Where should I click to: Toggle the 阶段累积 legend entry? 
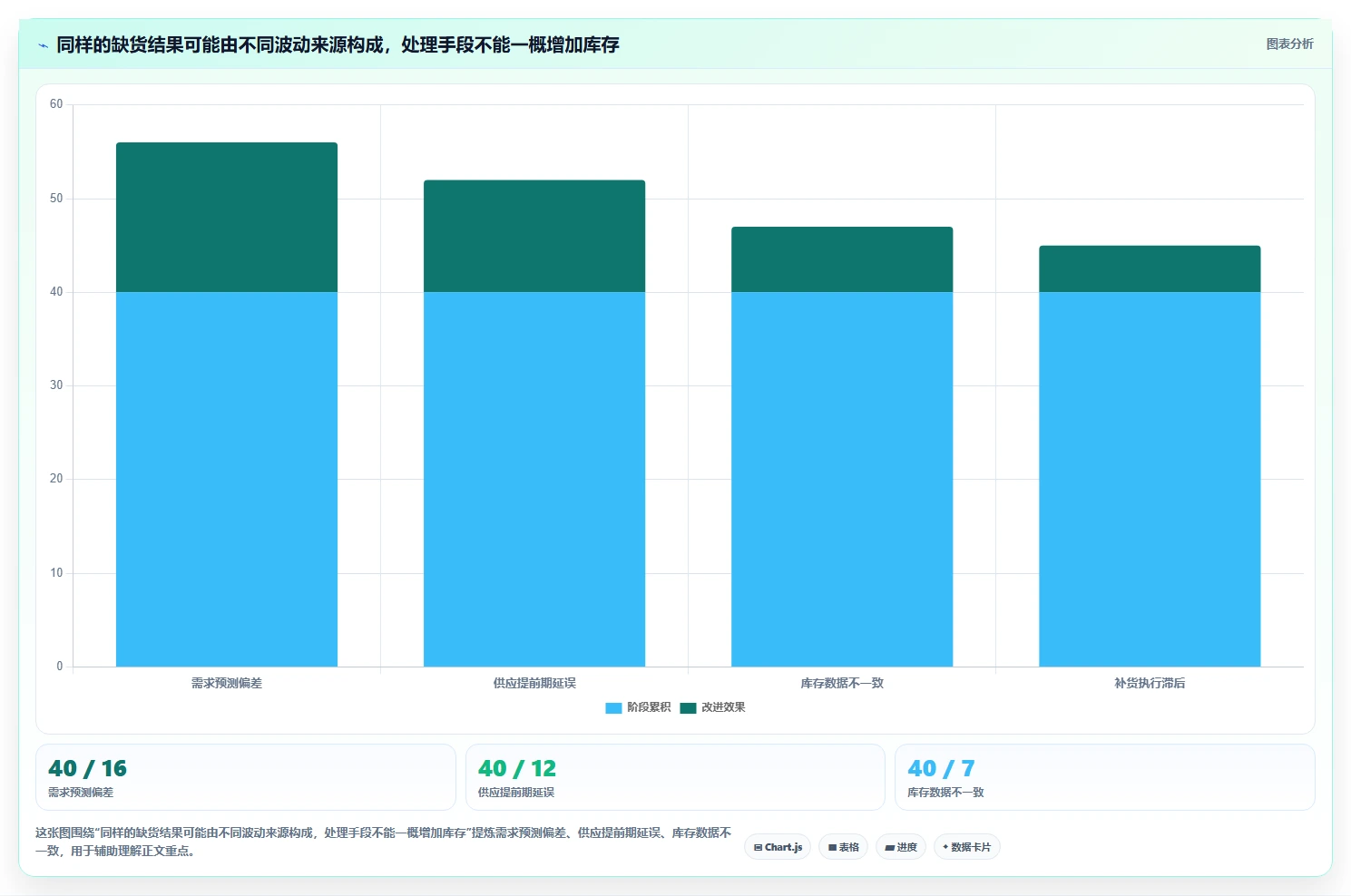(638, 707)
